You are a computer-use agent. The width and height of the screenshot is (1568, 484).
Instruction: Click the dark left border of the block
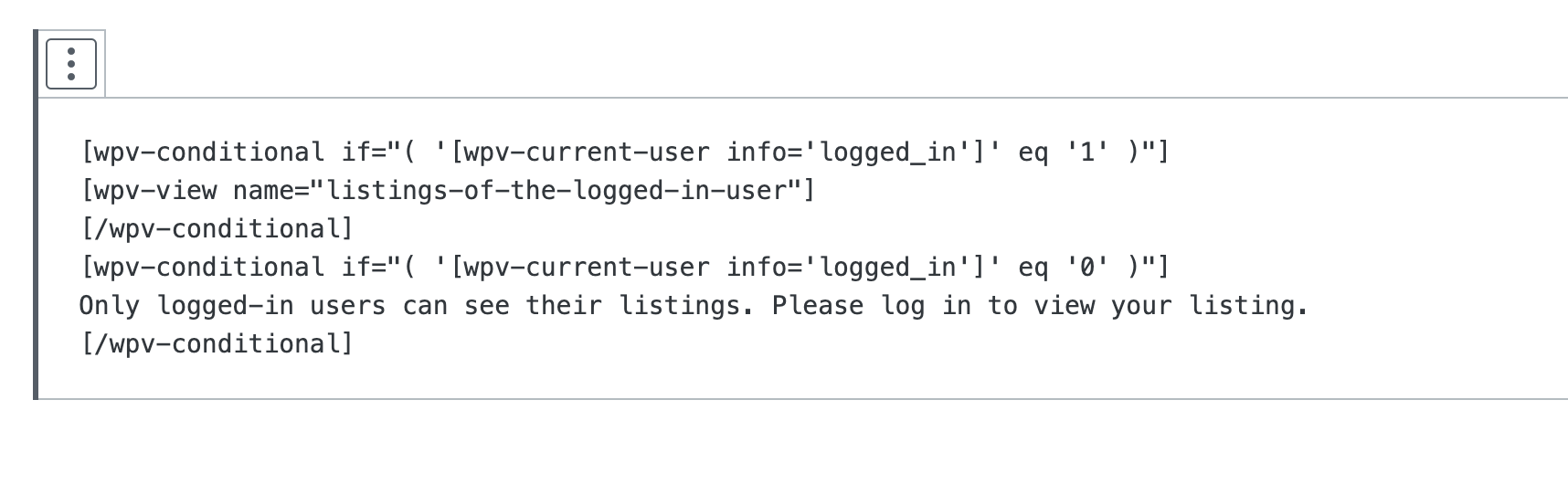[x=36, y=215]
